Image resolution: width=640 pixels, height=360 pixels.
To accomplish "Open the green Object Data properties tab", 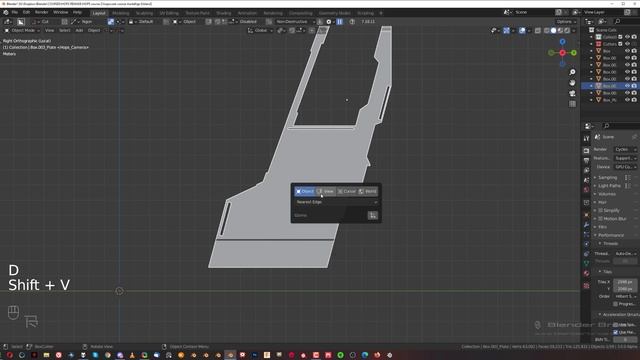I will (x=586, y=263).
